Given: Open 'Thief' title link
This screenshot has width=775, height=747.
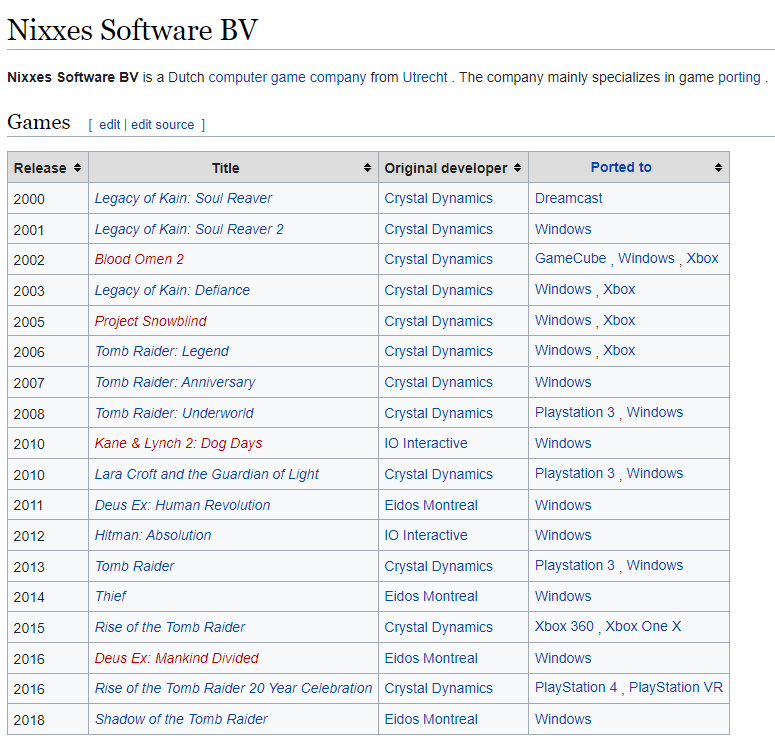Looking at the screenshot, I should click(x=110, y=597).
